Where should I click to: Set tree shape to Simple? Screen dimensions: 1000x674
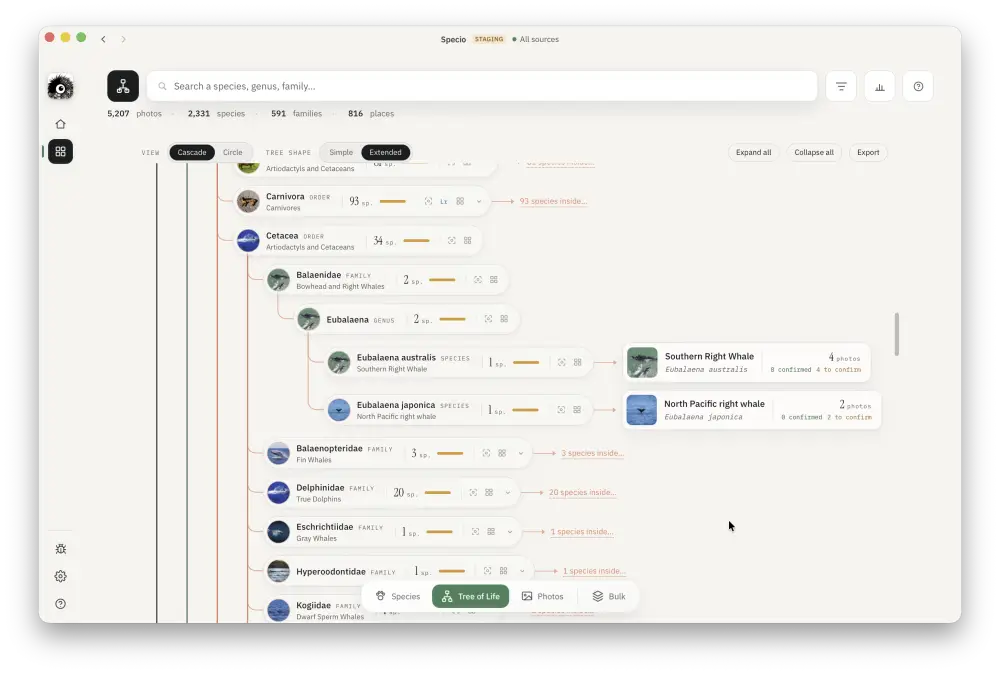341,152
